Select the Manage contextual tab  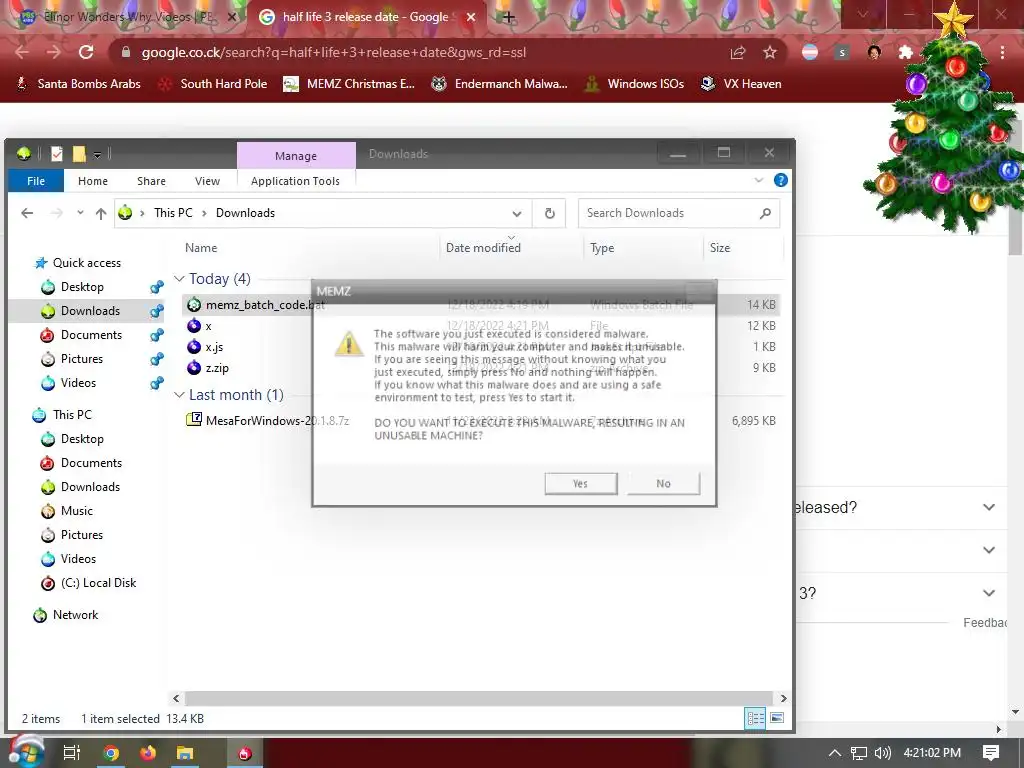coord(296,155)
